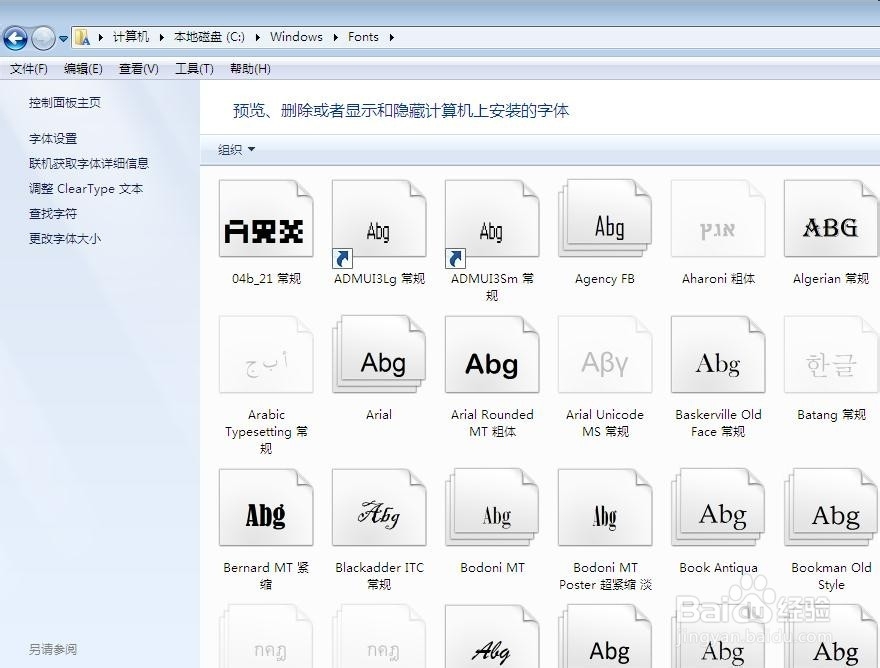Viewport: 880px width, 668px height.
Task: Click the Back navigation arrow button
Action: click(15, 38)
